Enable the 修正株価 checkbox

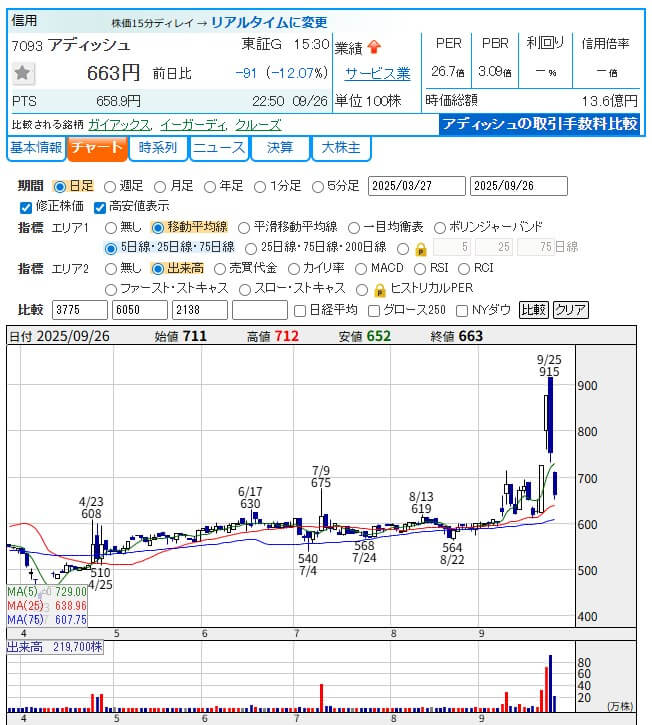point(26,207)
